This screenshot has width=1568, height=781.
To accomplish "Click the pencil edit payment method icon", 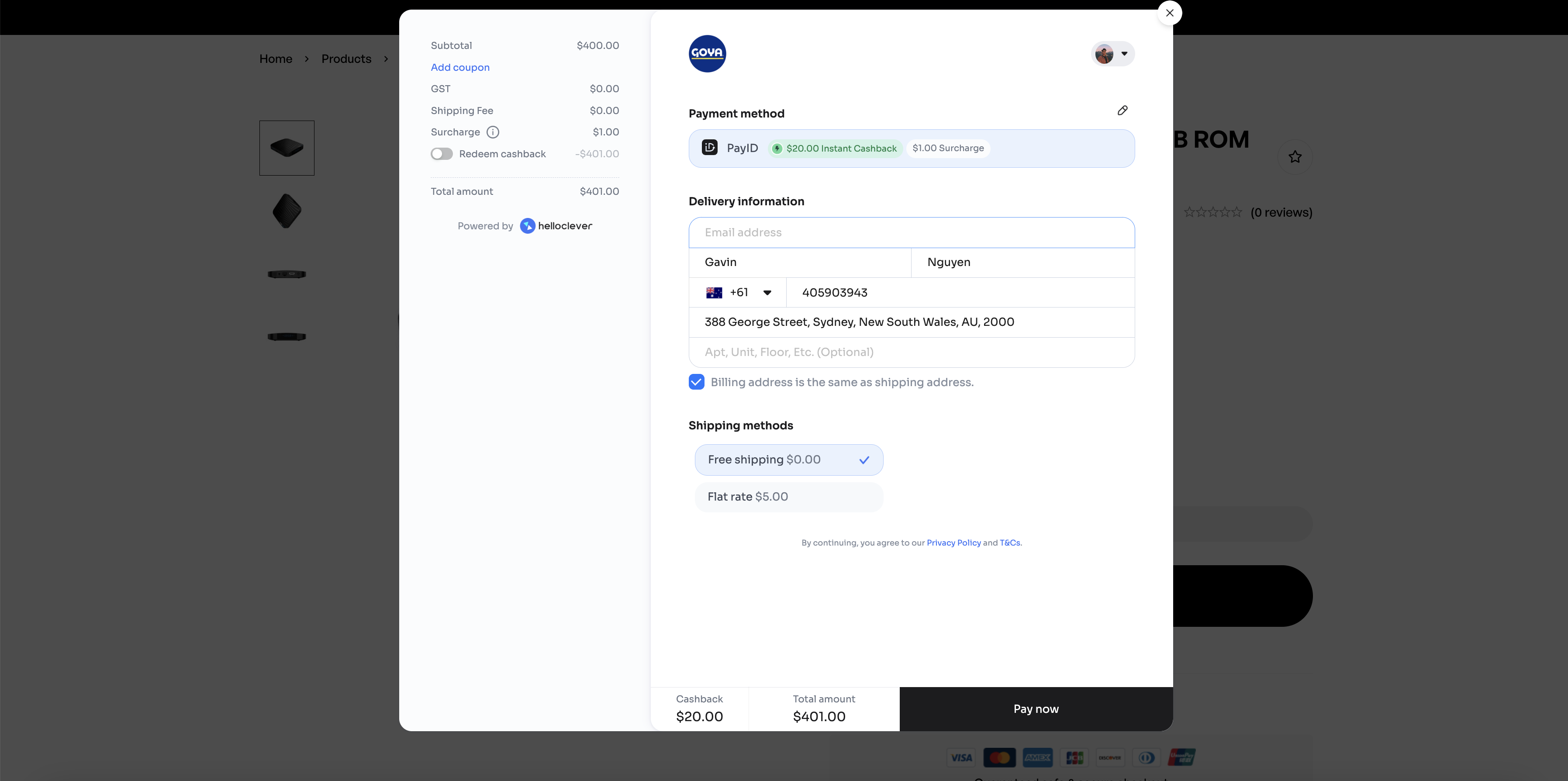I will pyautogui.click(x=1122, y=110).
